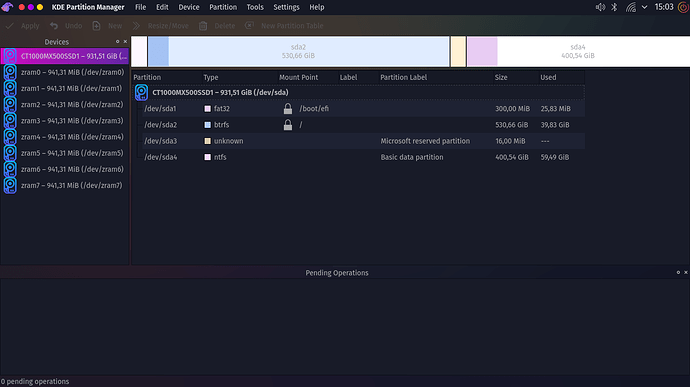690x387 pixels.
Task: Click the lock icon on /dev/sda2 row
Action: coord(288,125)
